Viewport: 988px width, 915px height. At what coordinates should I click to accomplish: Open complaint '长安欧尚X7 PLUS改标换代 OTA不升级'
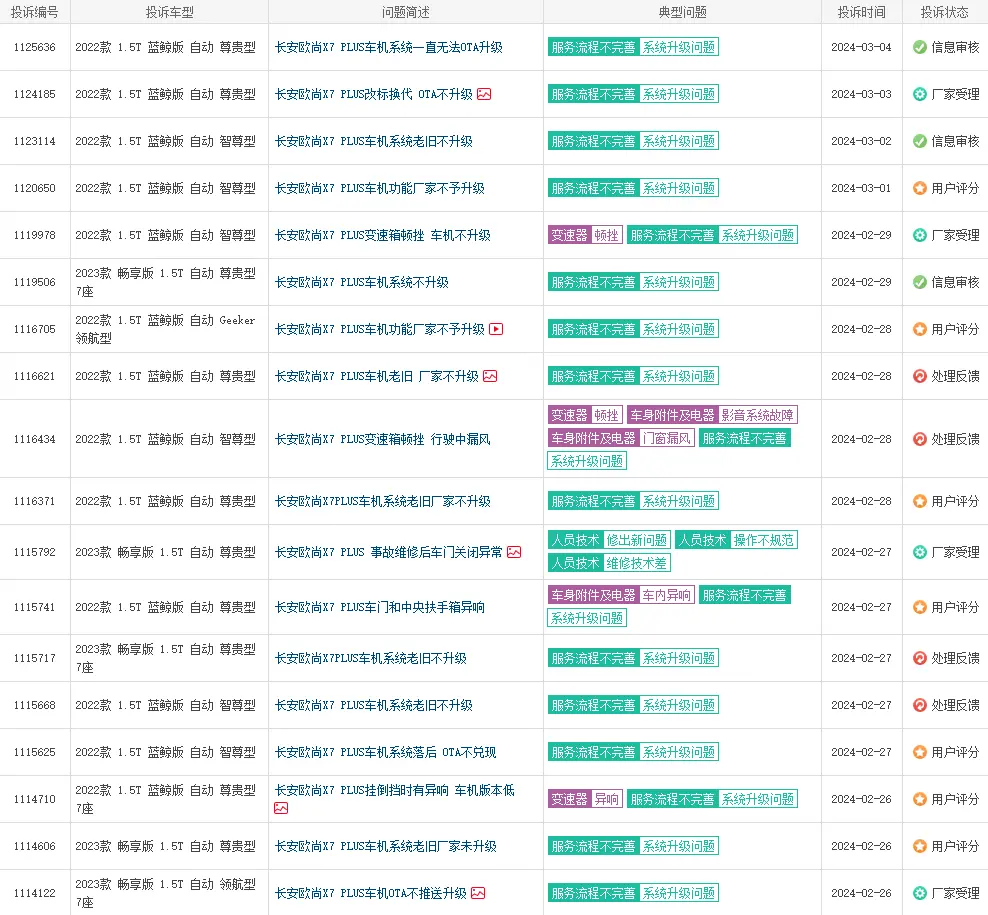pyautogui.click(x=374, y=95)
